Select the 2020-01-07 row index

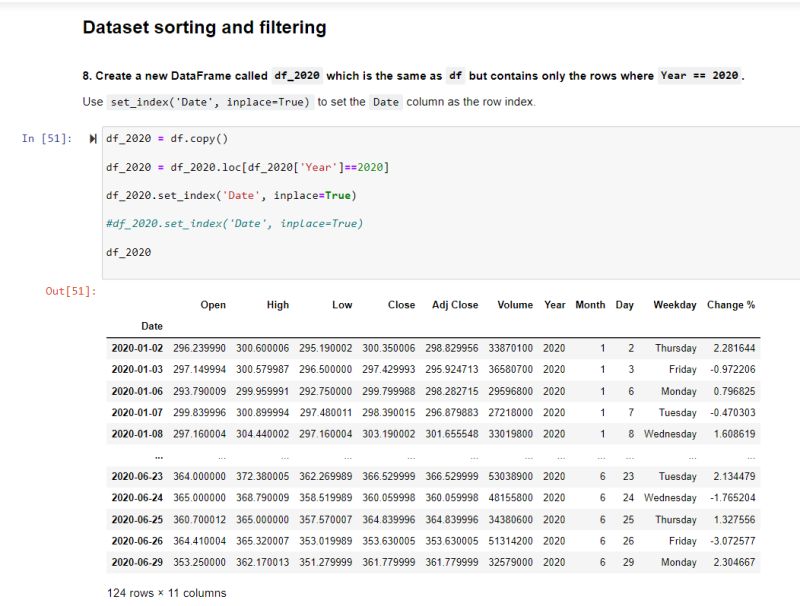[x=137, y=412]
